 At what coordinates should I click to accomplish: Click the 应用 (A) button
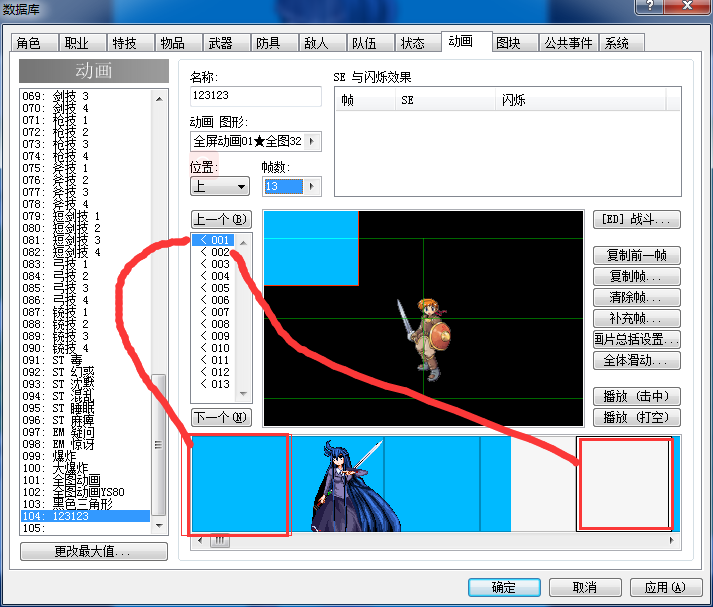(x=665, y=587)
